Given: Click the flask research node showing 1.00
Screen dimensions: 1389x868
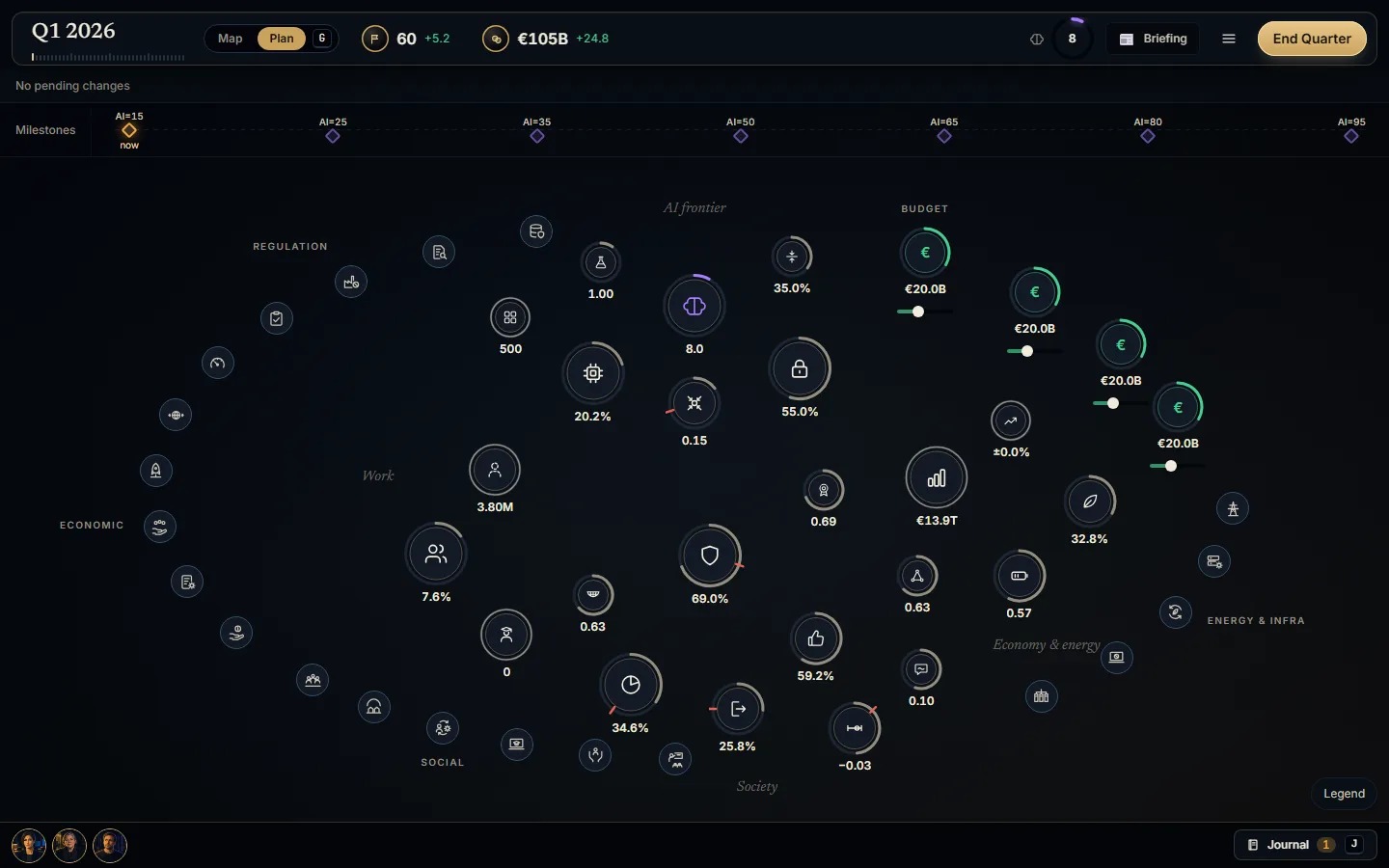Looking at the screenshot, I should pos(601,261).
